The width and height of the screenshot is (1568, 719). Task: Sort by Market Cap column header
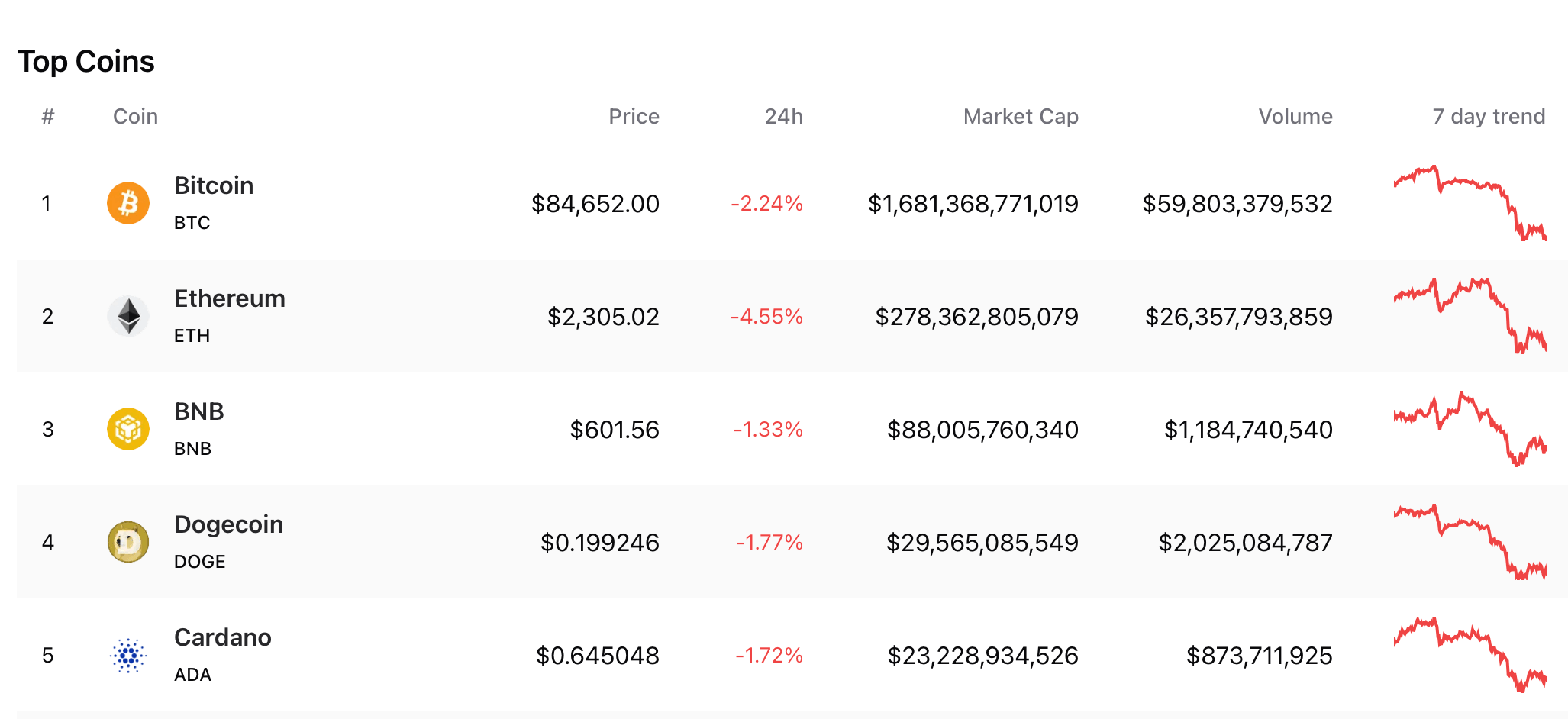1020,116
